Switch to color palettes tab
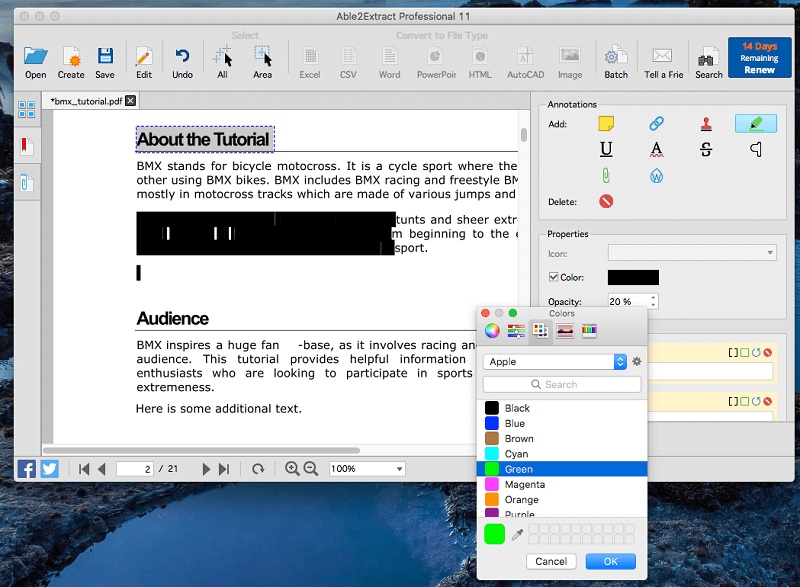 (540, 330)
